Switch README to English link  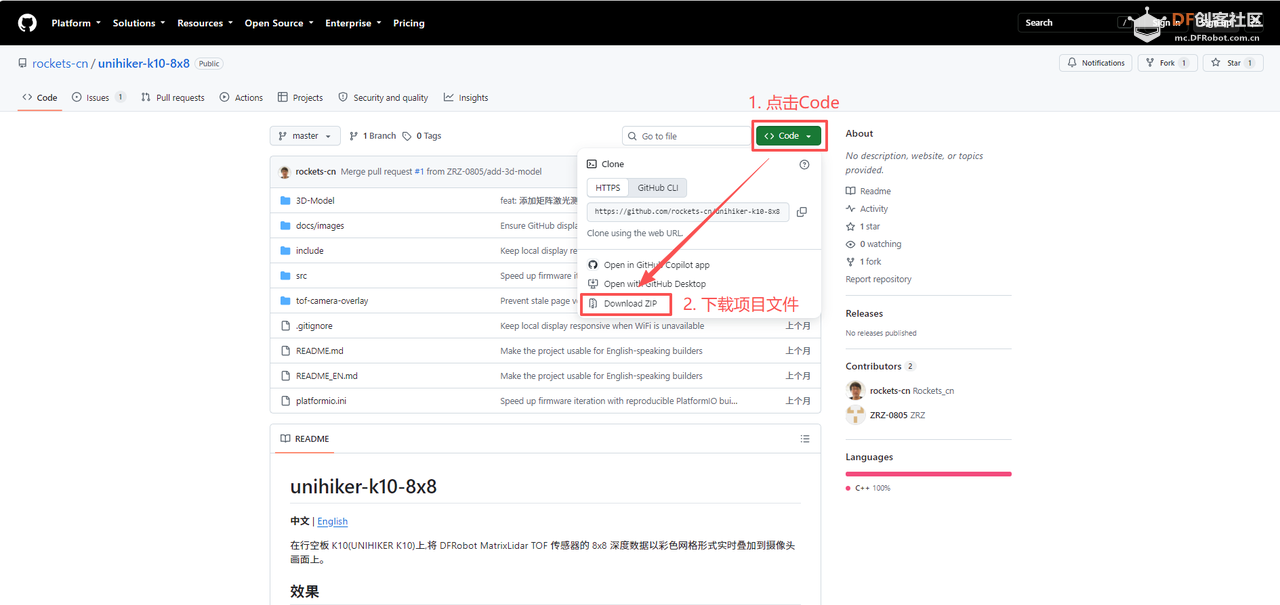point(333,522)
